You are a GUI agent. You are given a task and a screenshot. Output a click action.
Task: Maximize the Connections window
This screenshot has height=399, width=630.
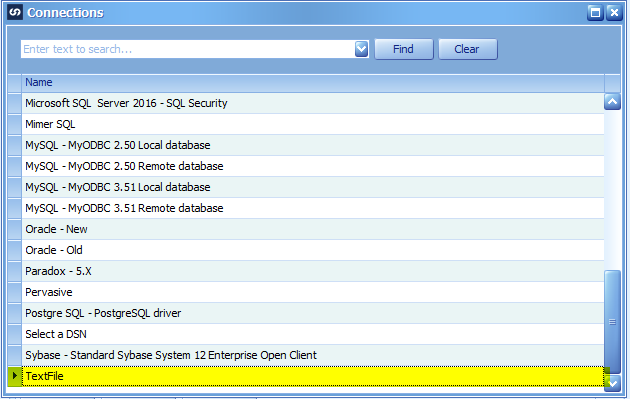595,13
